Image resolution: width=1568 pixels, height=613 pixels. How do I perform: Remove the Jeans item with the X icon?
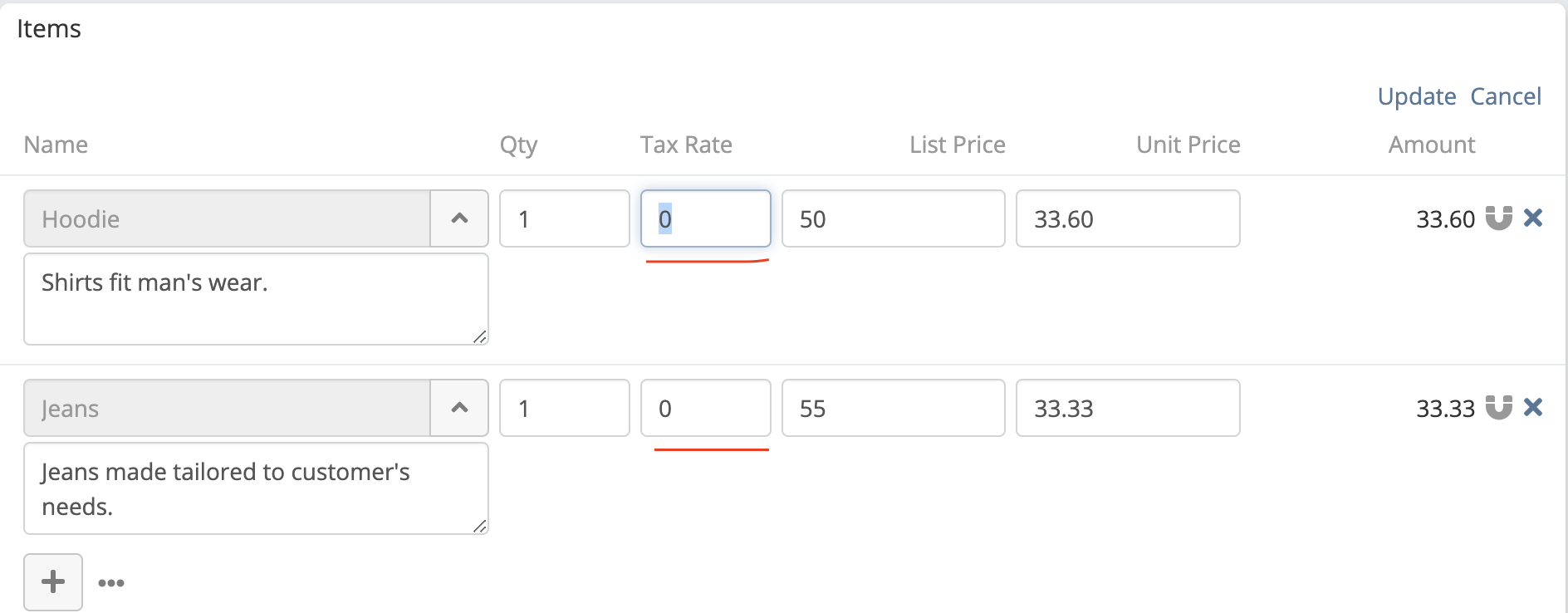1533,408
